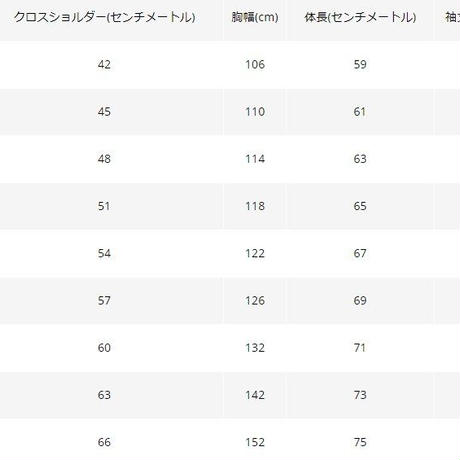Select chest width 118 cell
Image resolution: width=460 pixels, height=460 pixels.
click(255, 206)
